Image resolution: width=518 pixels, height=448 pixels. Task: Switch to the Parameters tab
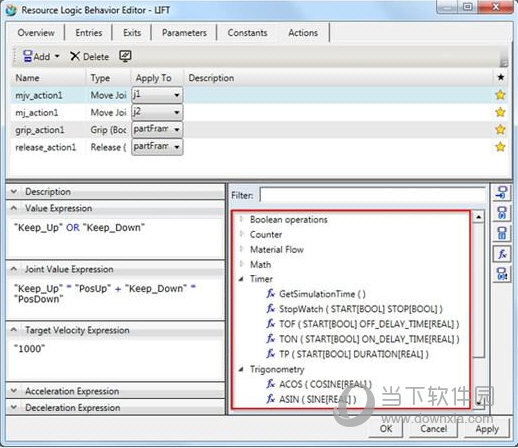click(x=184, y=33)
